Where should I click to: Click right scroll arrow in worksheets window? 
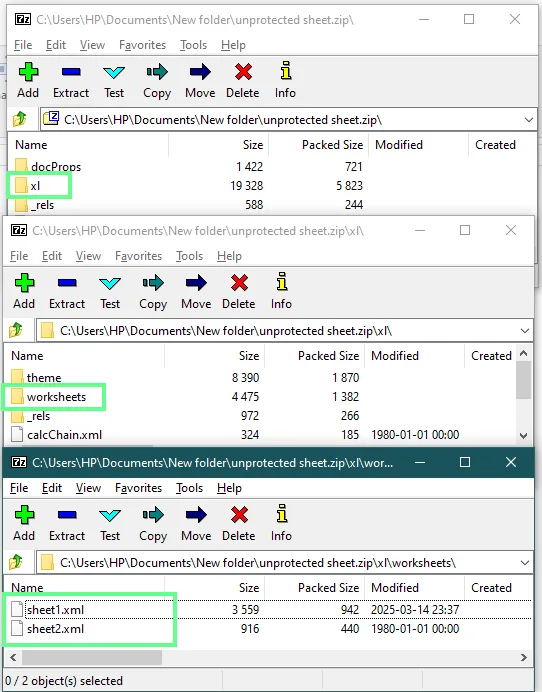click(523, 657)
